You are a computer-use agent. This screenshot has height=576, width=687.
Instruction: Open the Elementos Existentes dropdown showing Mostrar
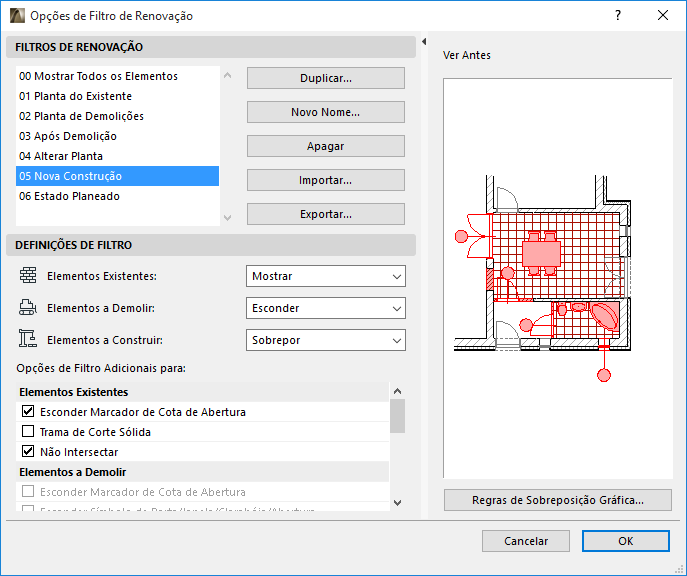point(326,276)
